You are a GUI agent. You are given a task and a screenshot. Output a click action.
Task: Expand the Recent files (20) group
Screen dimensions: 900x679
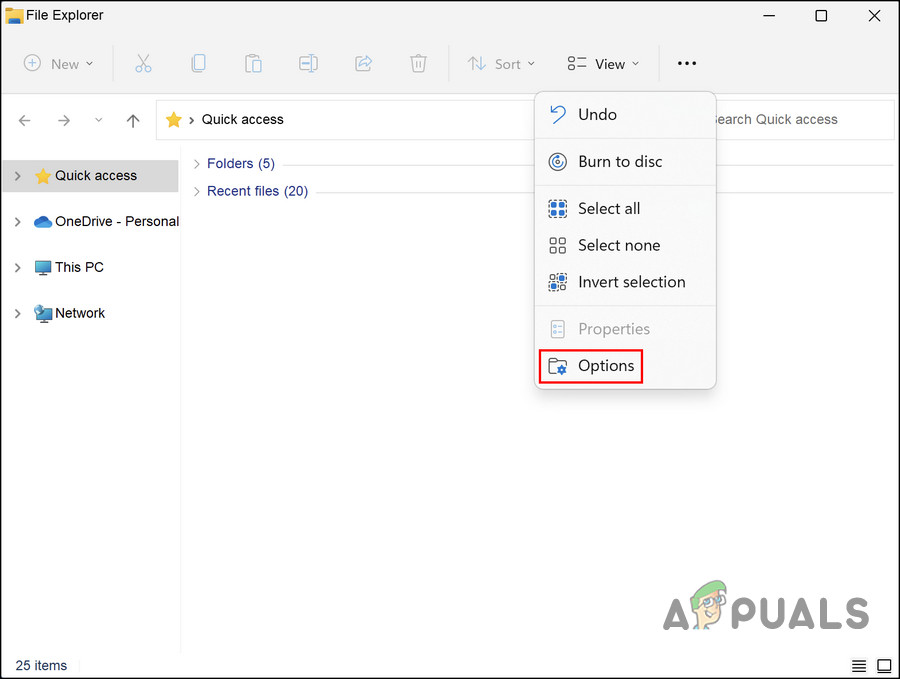(x=196, y=191)
